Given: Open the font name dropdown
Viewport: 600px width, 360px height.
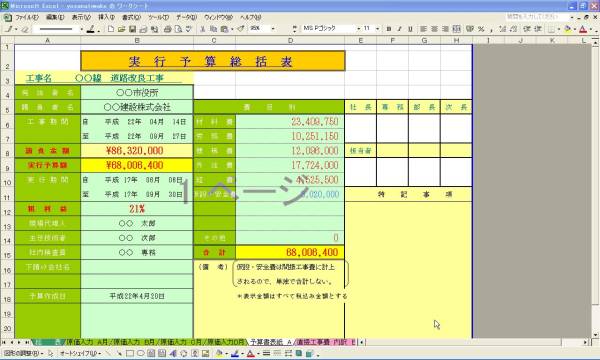Looking at the screenshot, I should 359,29.
